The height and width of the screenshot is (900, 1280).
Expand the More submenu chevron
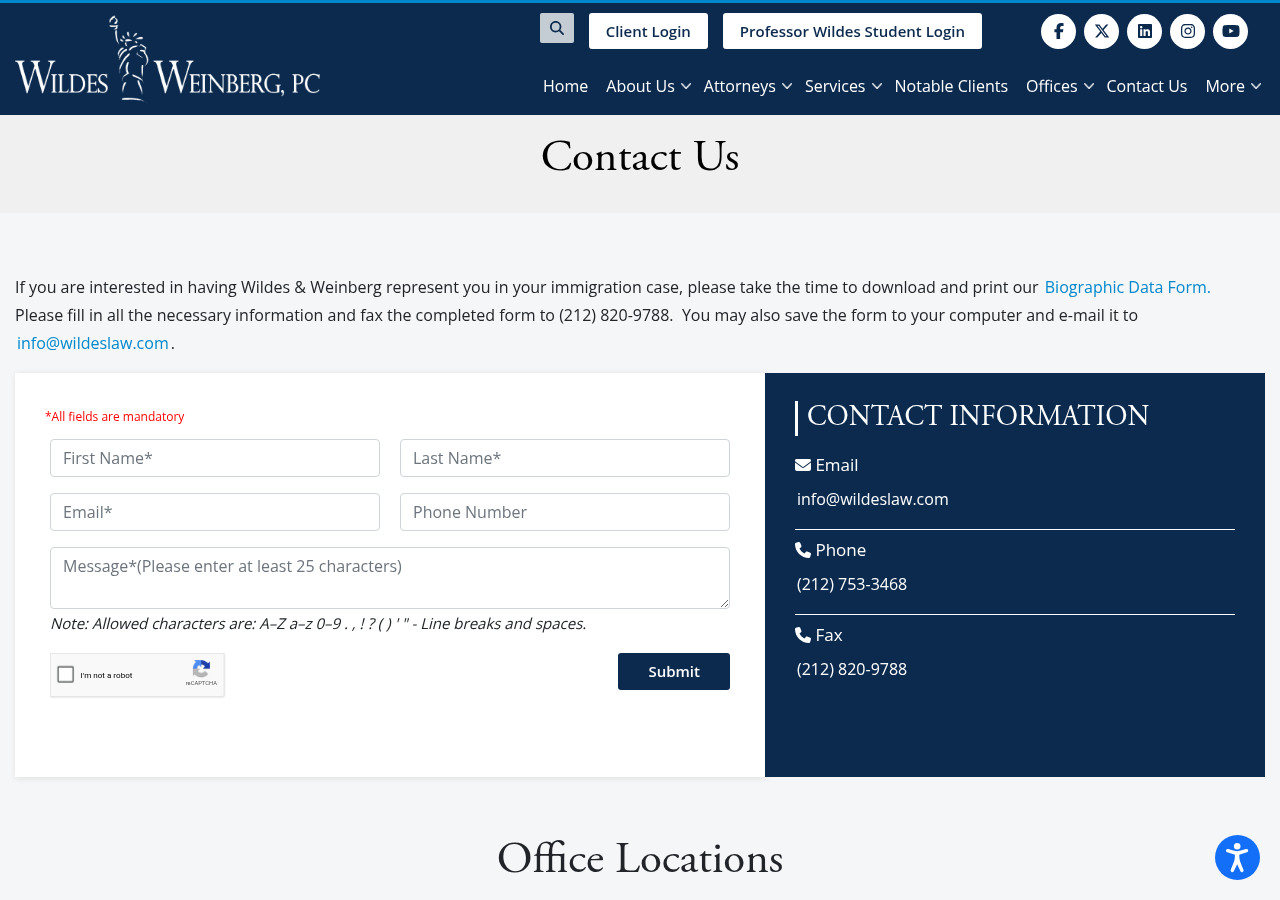[1256, 87]
